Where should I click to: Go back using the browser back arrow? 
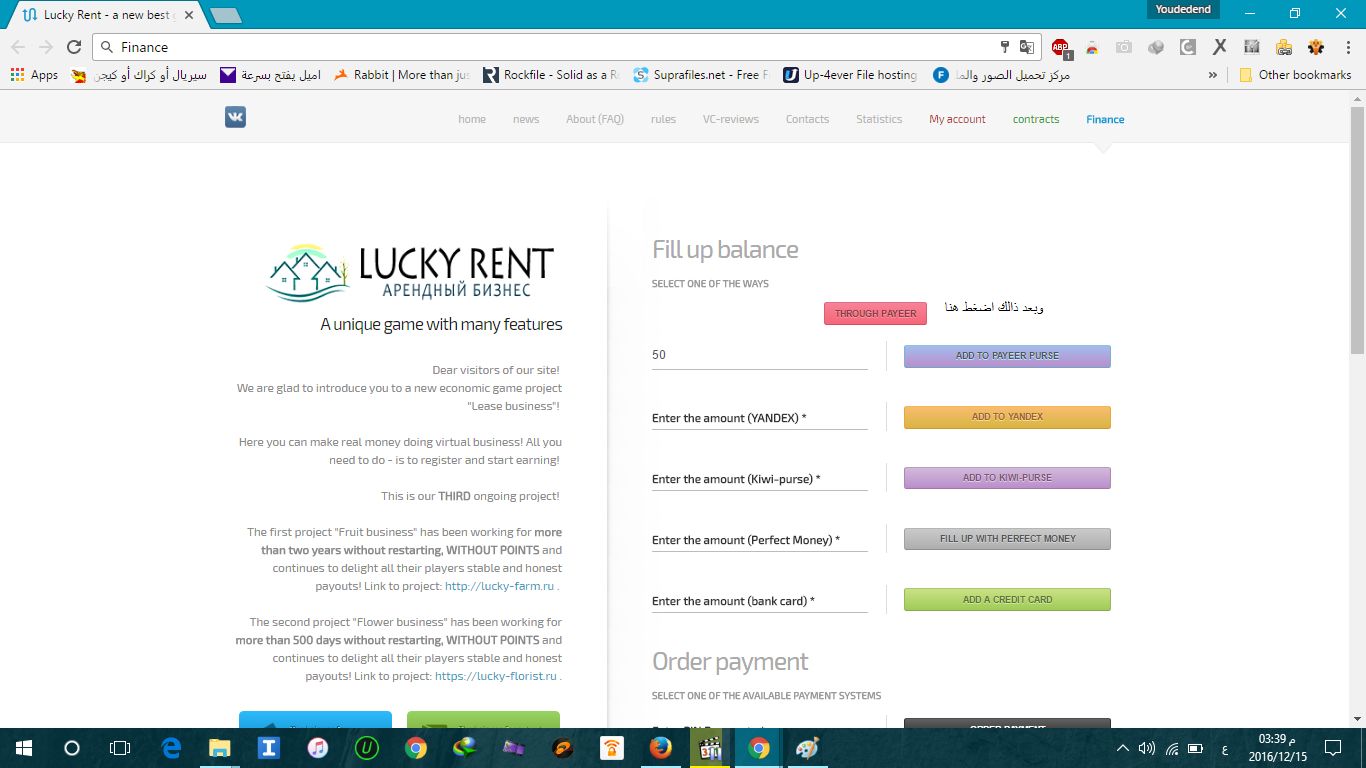[x=17, y=47]
